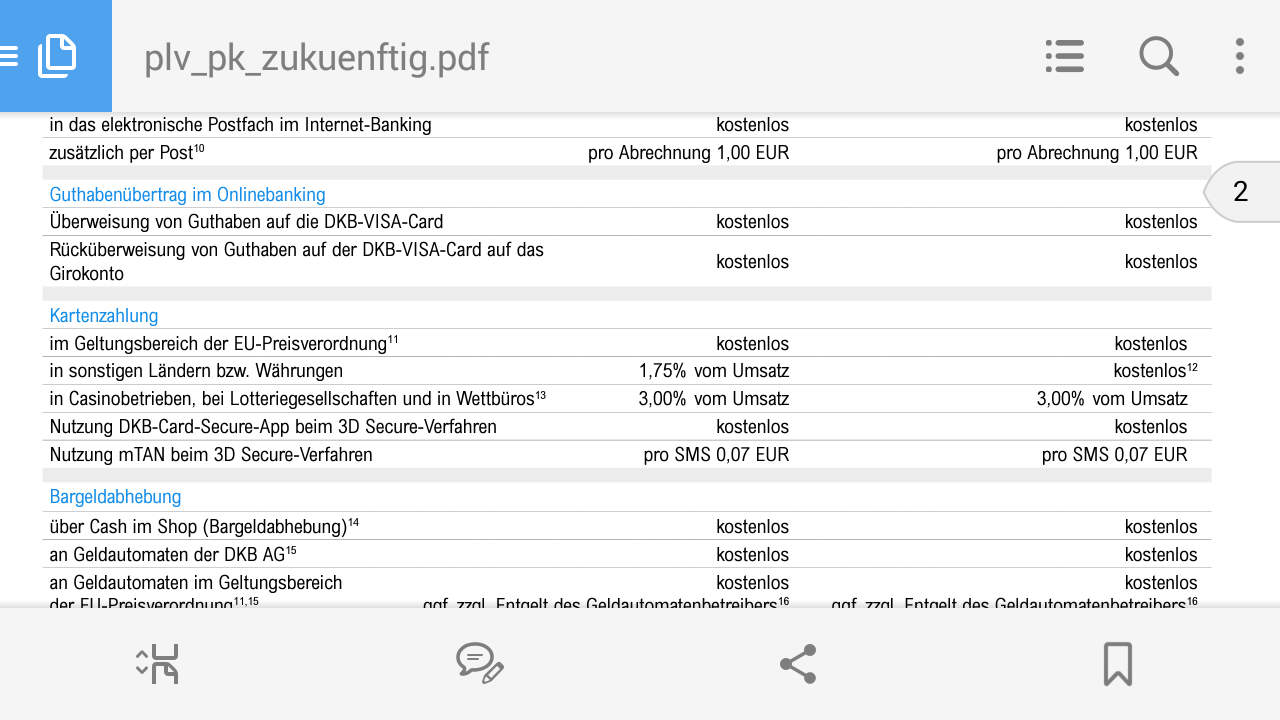The height and width of the screenshot is (720, 1280).
Task: Select the Bargeldabhebung section heading
Action: (115, 497)
